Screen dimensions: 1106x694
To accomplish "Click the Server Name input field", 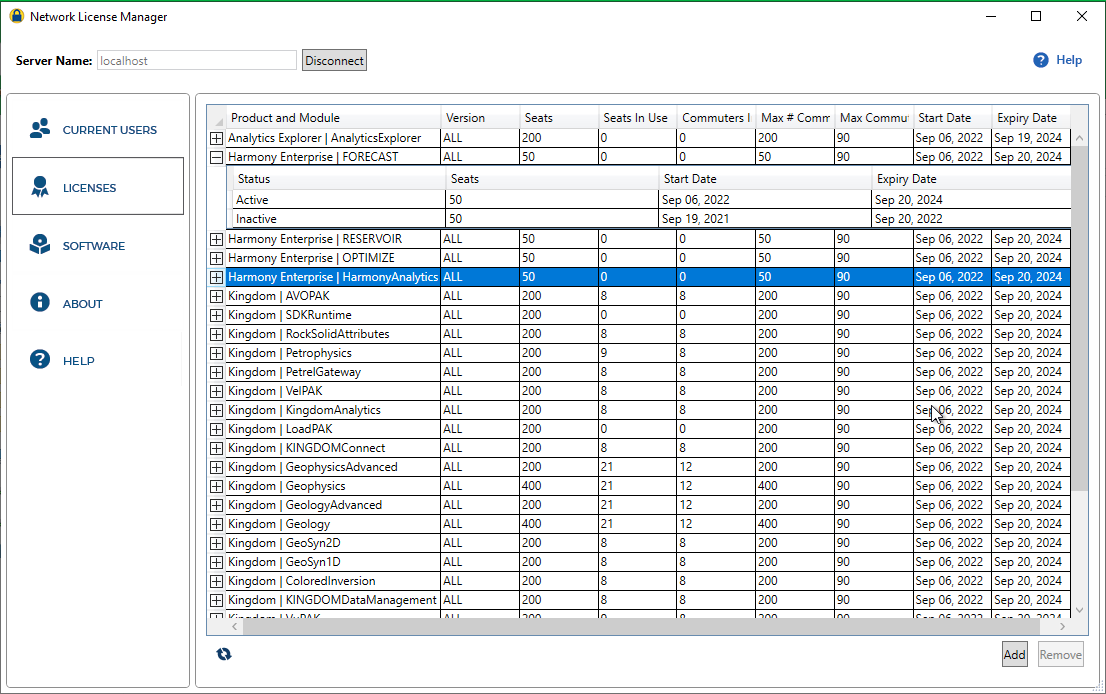I will tap(197, 61).
